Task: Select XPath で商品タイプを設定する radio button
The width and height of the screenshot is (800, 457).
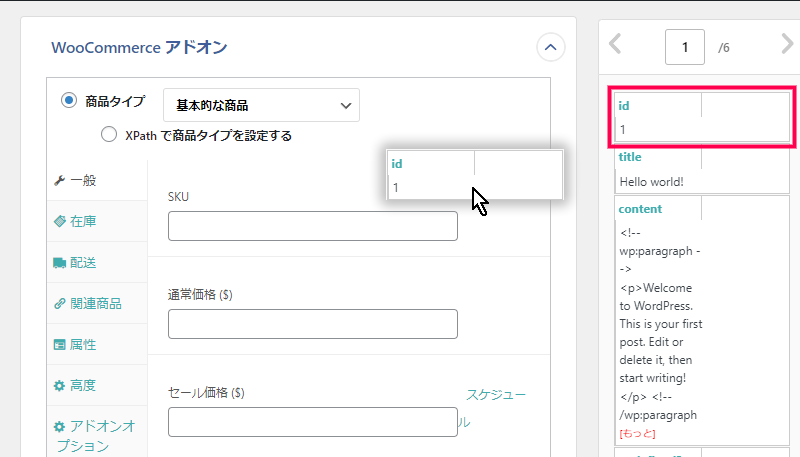Action: pyautogui.click(x=109, y=135)
